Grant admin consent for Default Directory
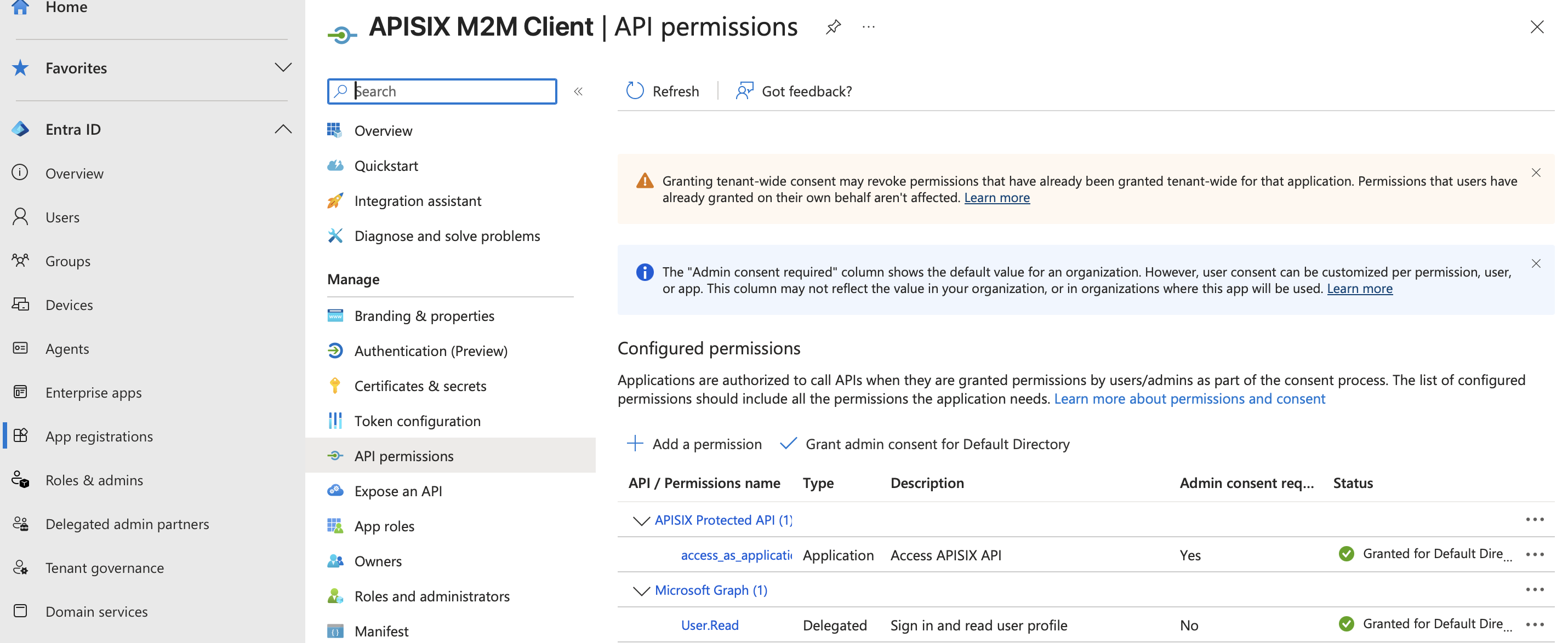 pos(925,444)
